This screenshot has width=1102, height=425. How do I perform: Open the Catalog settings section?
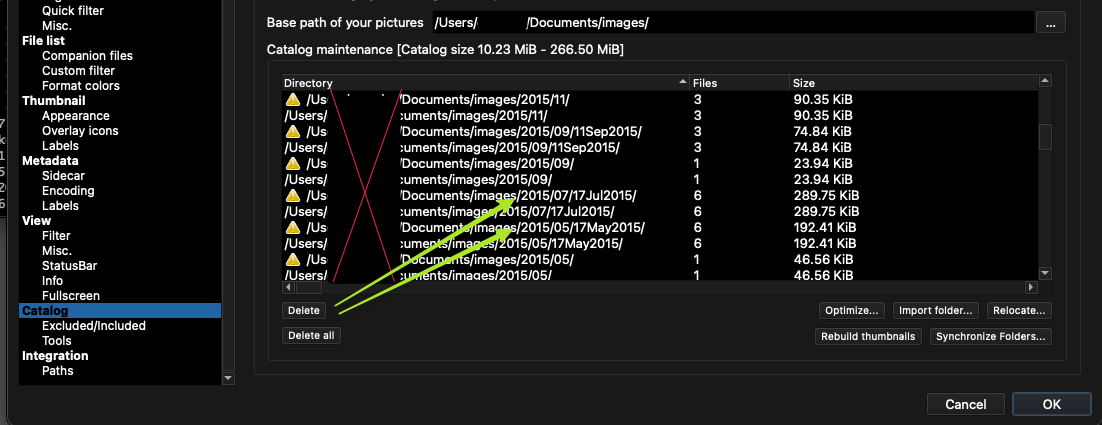(x=45, y=310)
